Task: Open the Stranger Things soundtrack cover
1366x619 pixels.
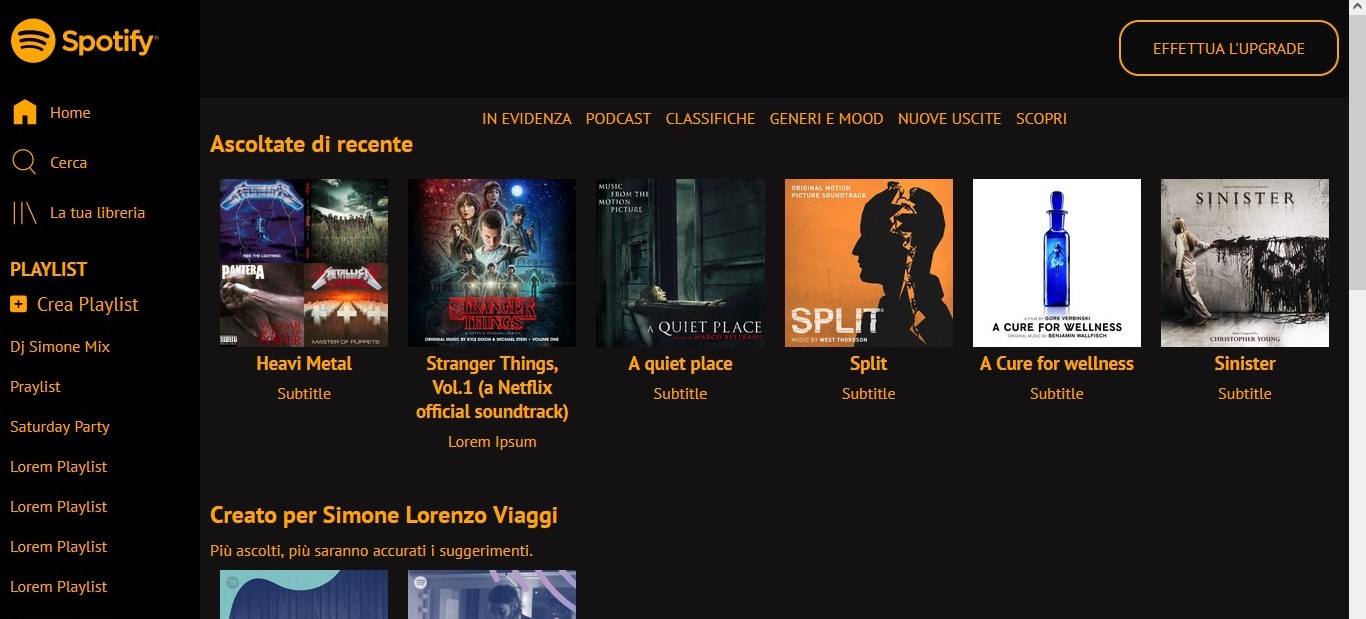Action: (x=492, y=263)
